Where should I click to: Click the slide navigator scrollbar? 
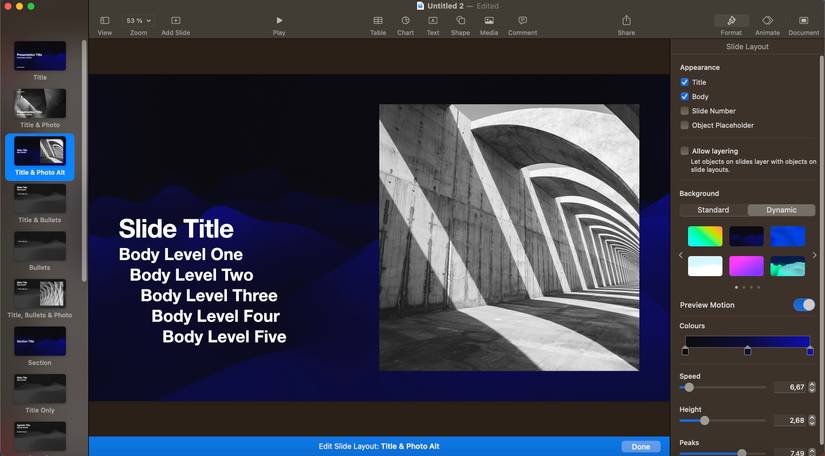point(84,160)
